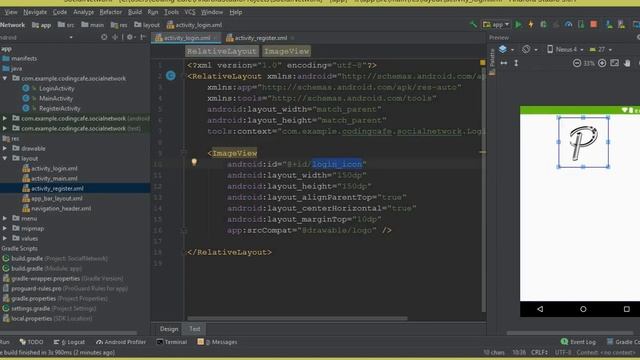The width and height of the screenshot is (640, 360).
Task: Click the orientation icon in Preview toolbar
Action: pyautogui.click(x=526, y=49)
